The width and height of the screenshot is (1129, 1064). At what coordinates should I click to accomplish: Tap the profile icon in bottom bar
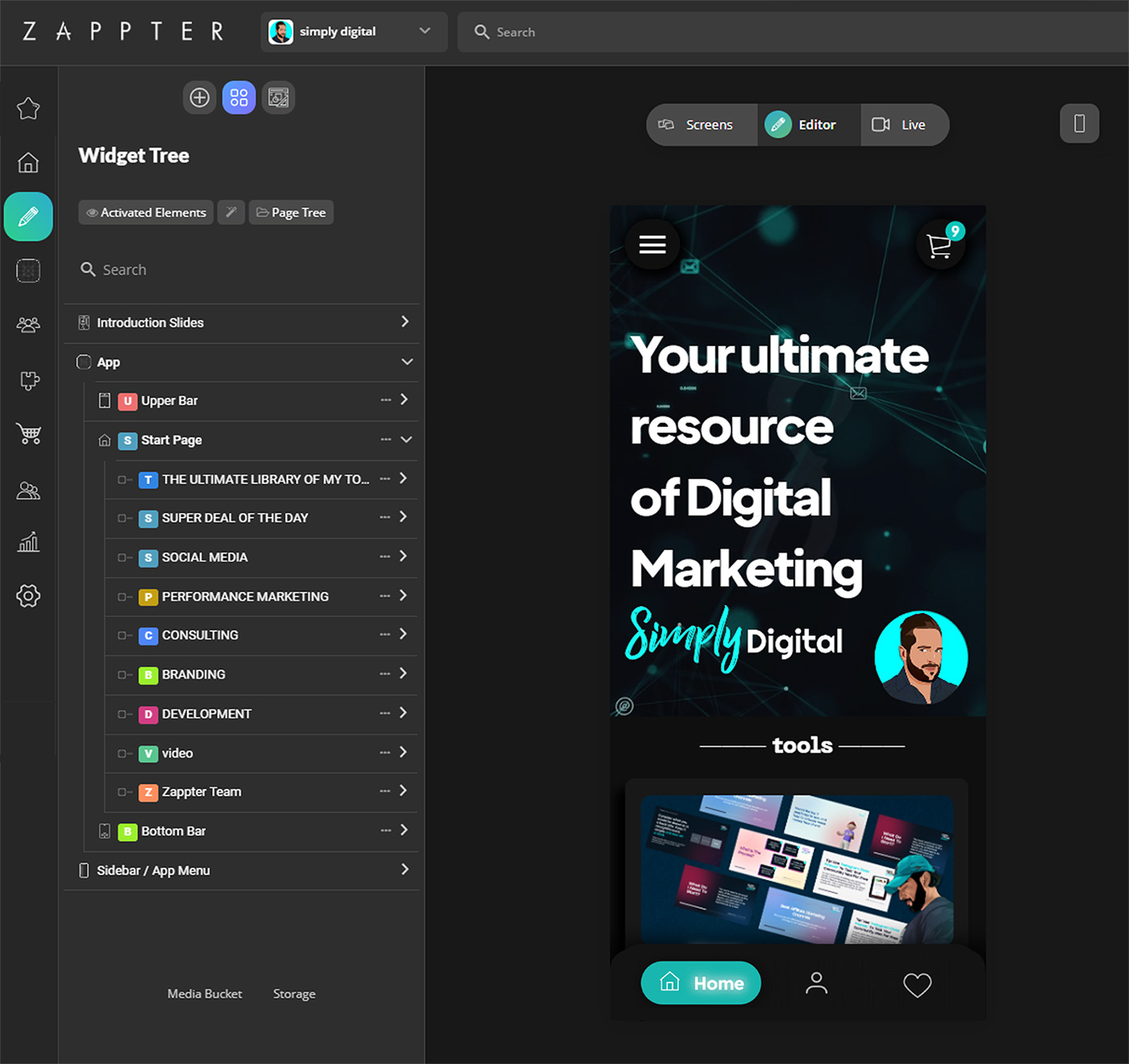pyautogui.click(x=816, y=983)
